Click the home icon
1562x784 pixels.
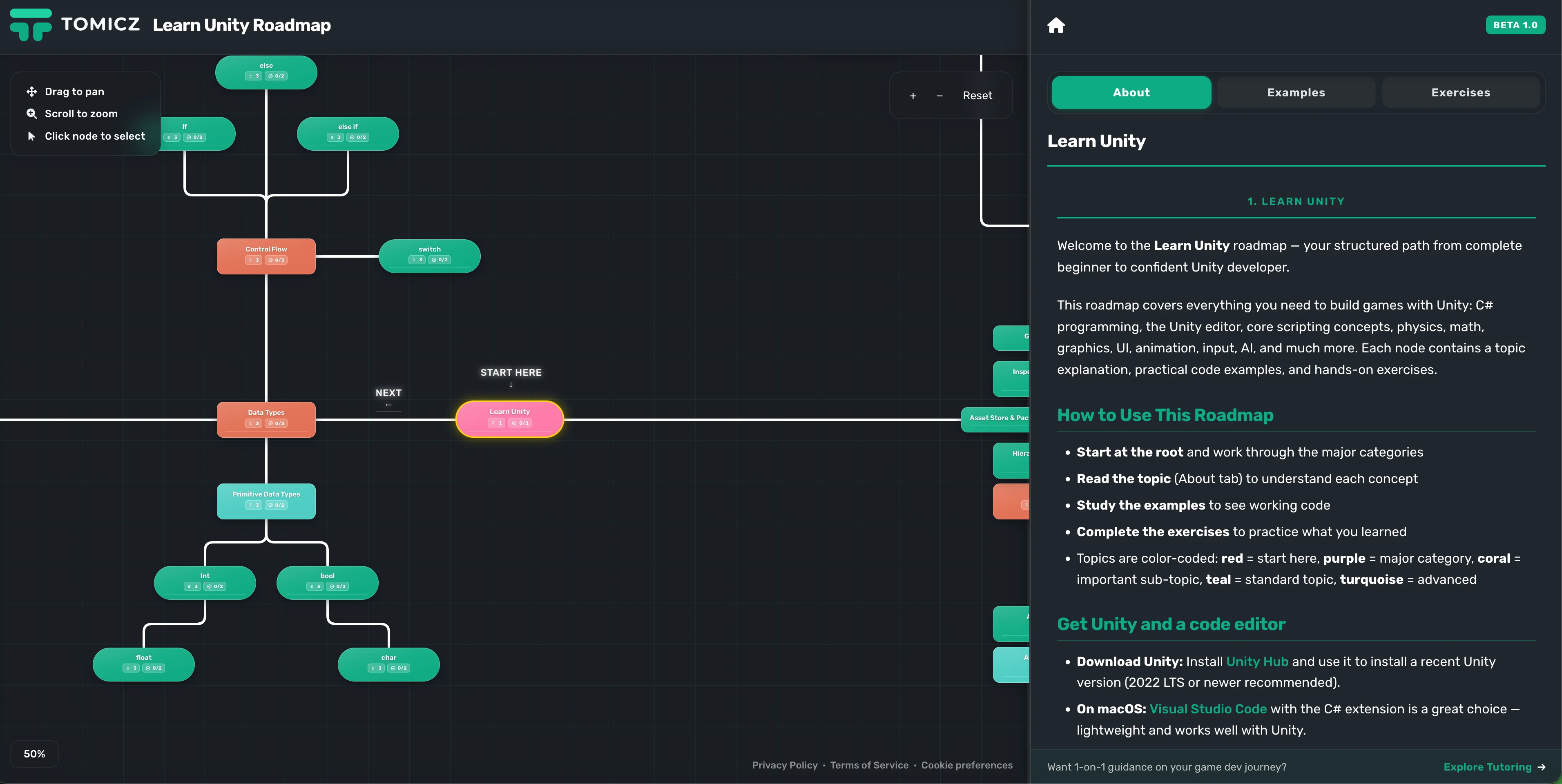pyautogui.click(x=1055, y=25)
